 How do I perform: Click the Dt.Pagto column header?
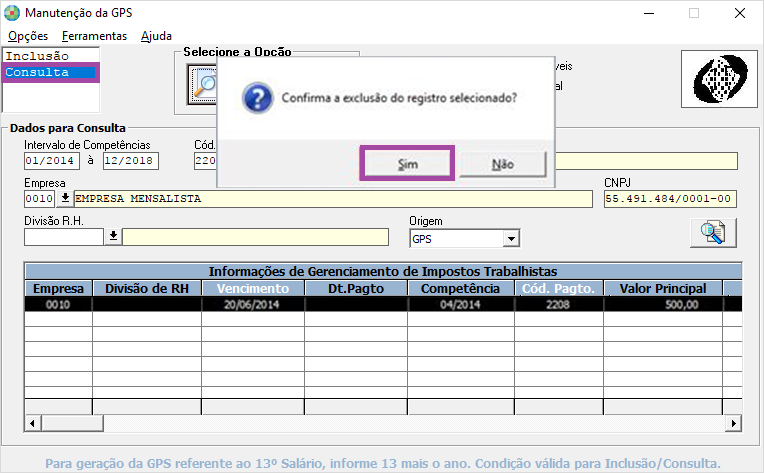pos(356,288)
